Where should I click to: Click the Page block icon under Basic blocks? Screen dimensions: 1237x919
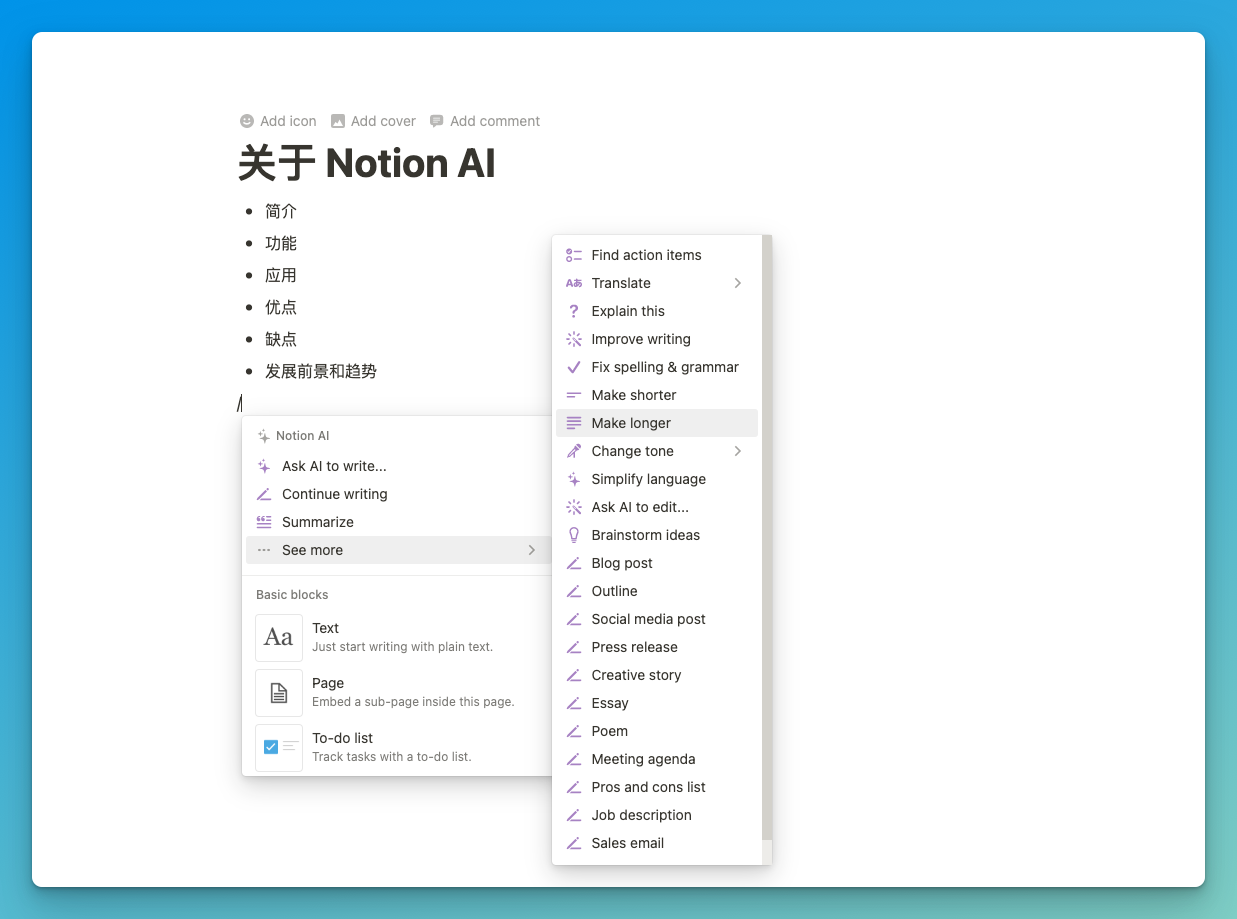[278, 692]
